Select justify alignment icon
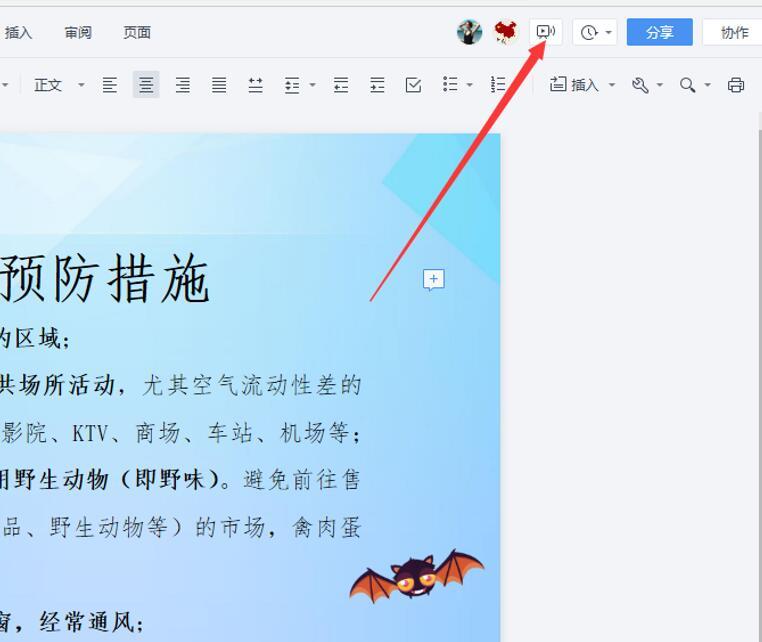This screenshot has height=642, width=762. click(219, 85)
